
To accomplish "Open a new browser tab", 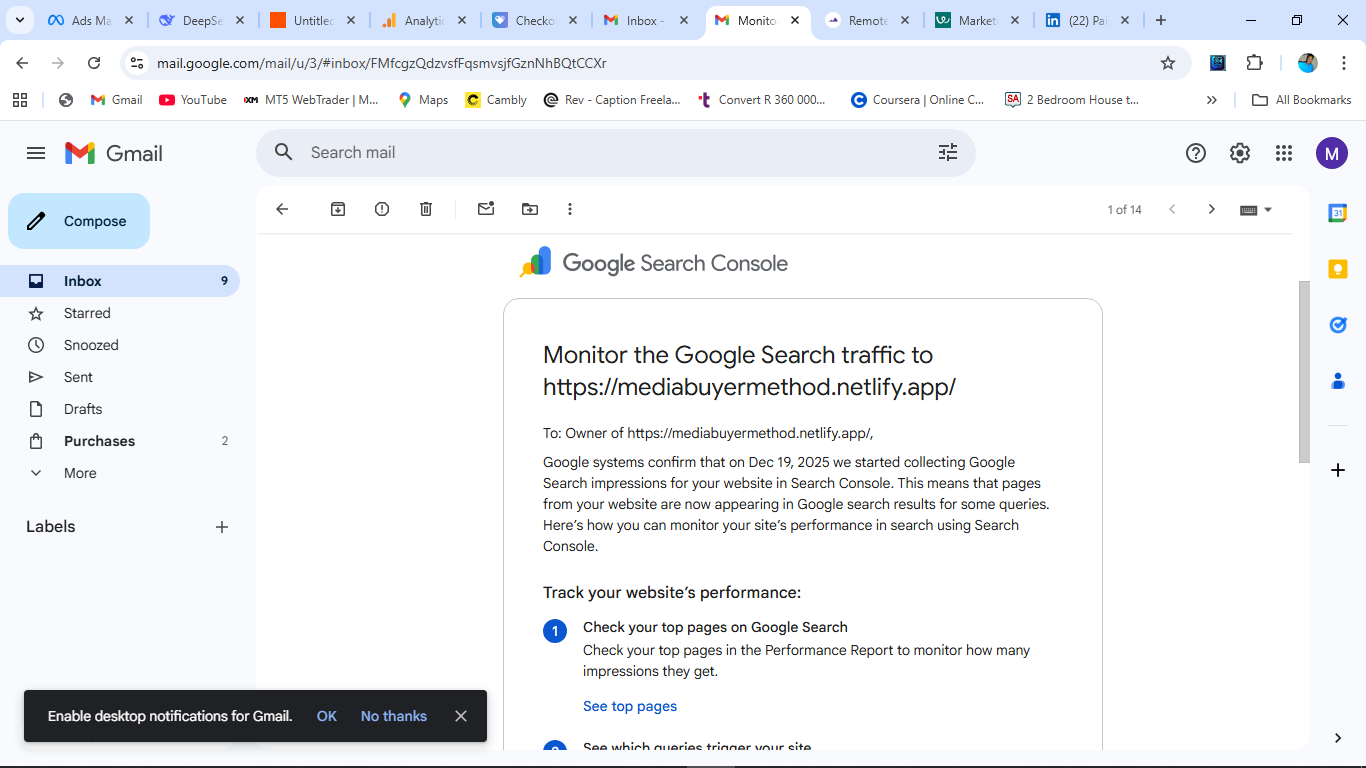I will [1161, 20].
